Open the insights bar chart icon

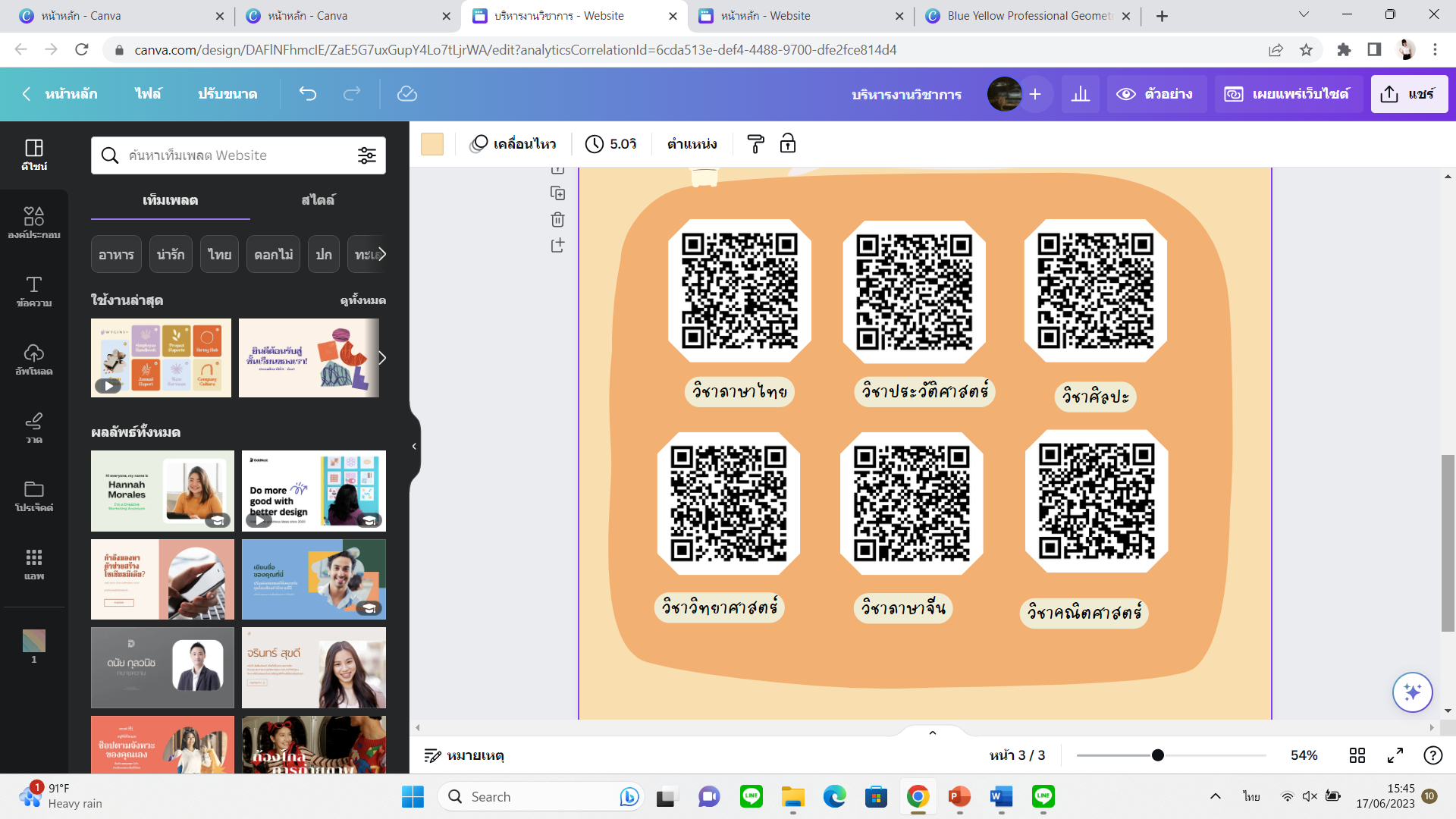[x=1080, y=94]
